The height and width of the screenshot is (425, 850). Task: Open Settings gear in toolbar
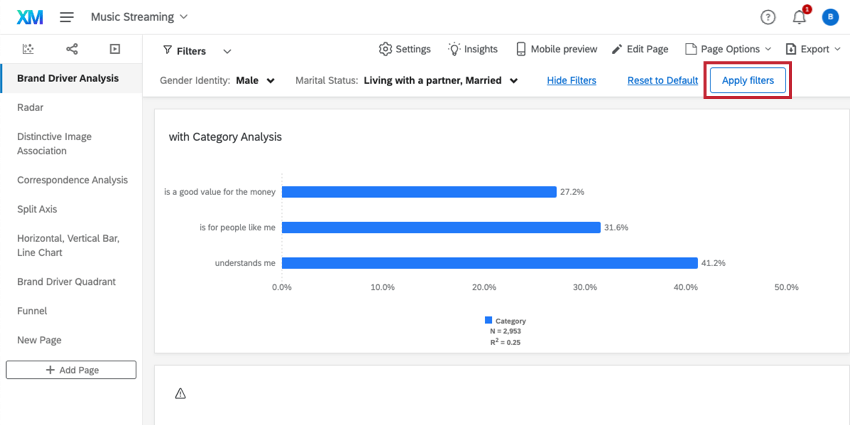pos(404,49)
